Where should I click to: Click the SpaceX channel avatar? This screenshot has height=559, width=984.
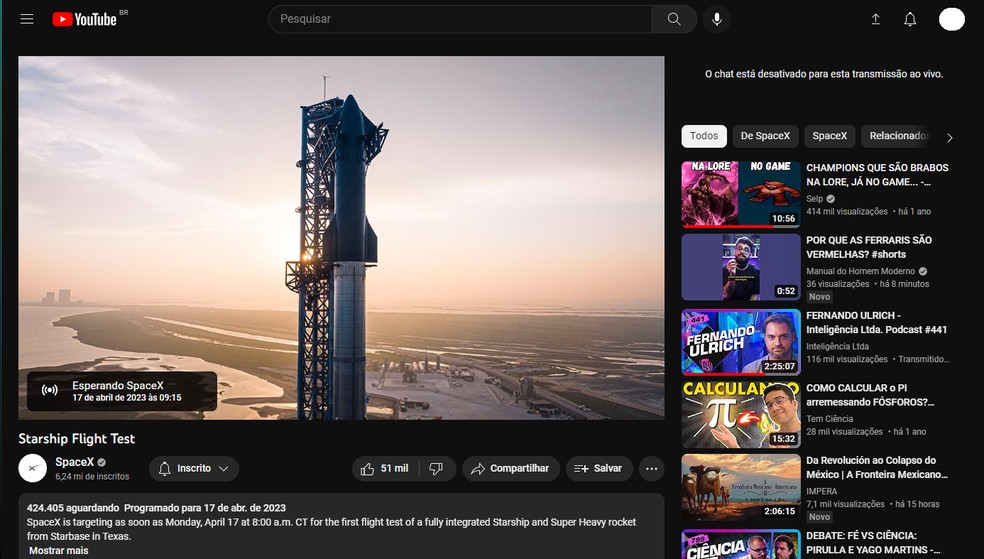tap(33, 469)
